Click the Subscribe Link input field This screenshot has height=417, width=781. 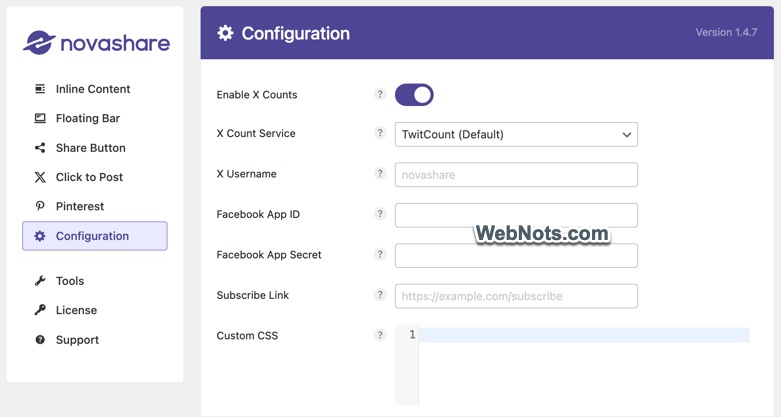[x=516, y=296]
